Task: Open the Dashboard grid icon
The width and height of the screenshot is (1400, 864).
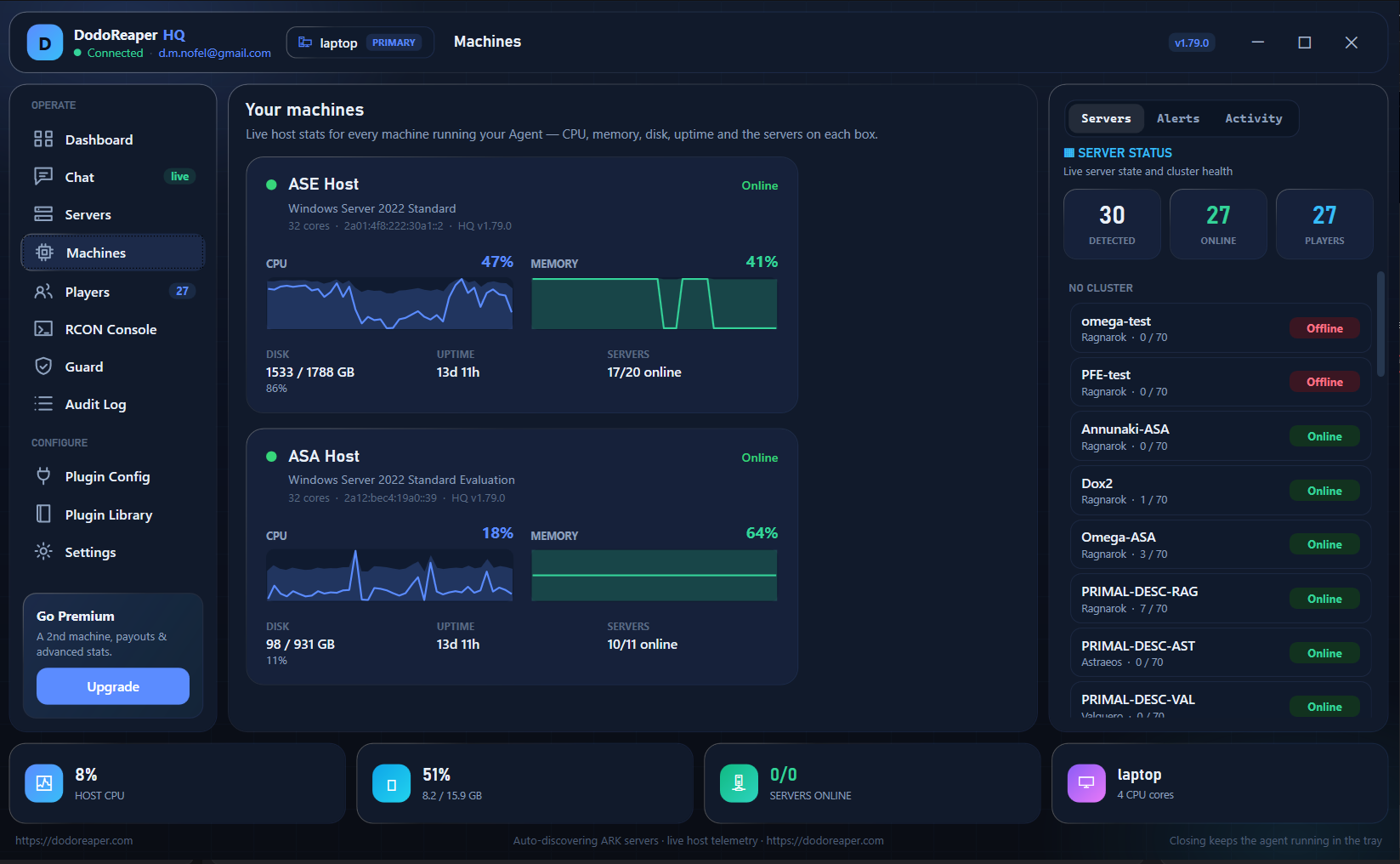Action: pyautogui.click(x=43, y=139)
